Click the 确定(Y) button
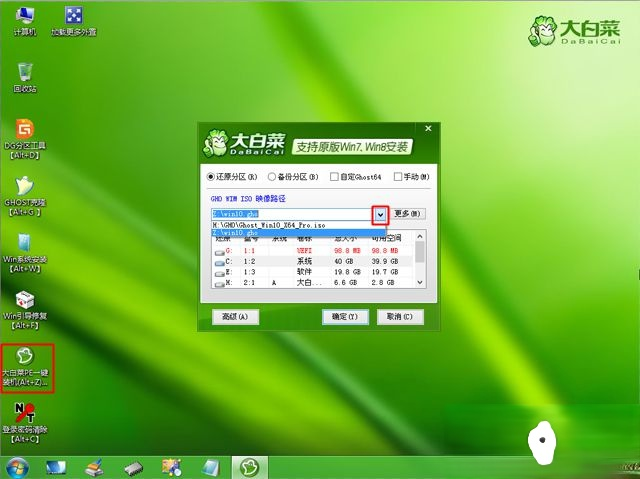This screenshot has height=479, width=640. click(x=345, y=317)
